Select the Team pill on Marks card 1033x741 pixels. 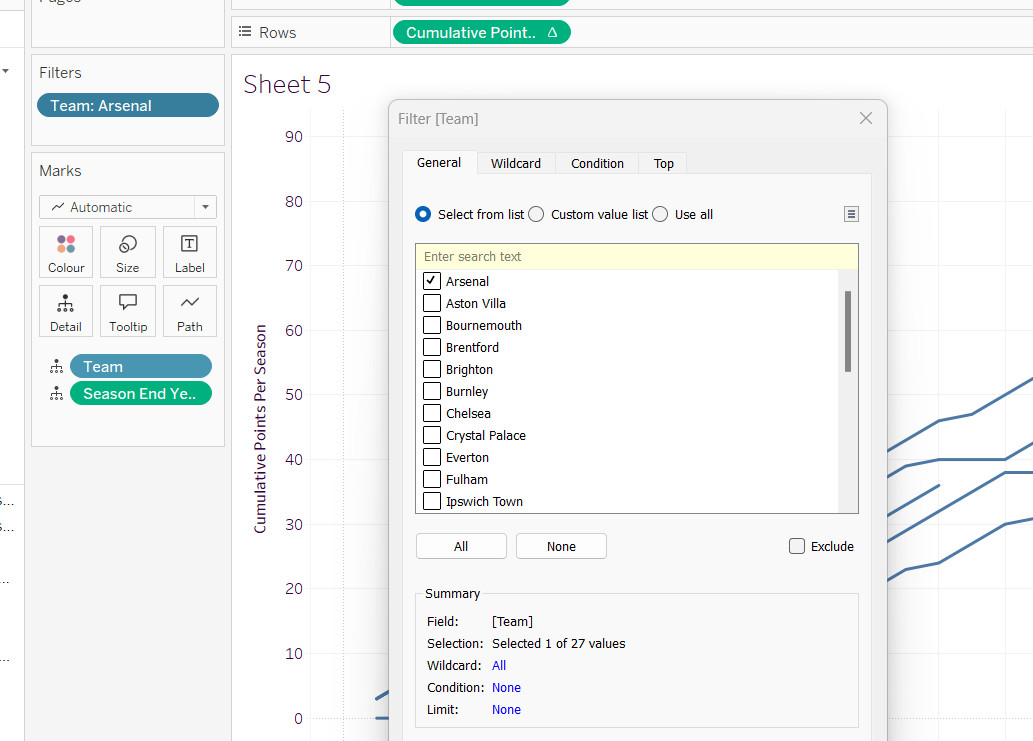coord(141,366)
